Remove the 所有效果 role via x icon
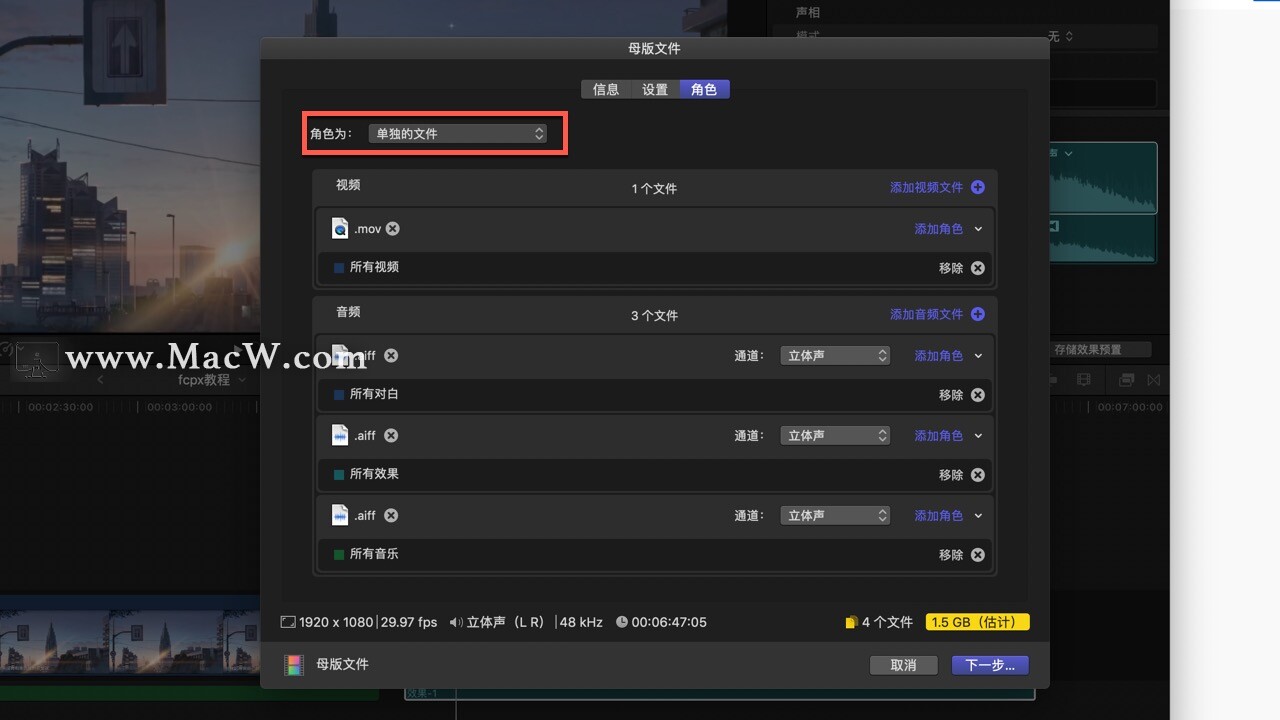The width and height of the screenshot is (1280, 720). tap(978, 475)
